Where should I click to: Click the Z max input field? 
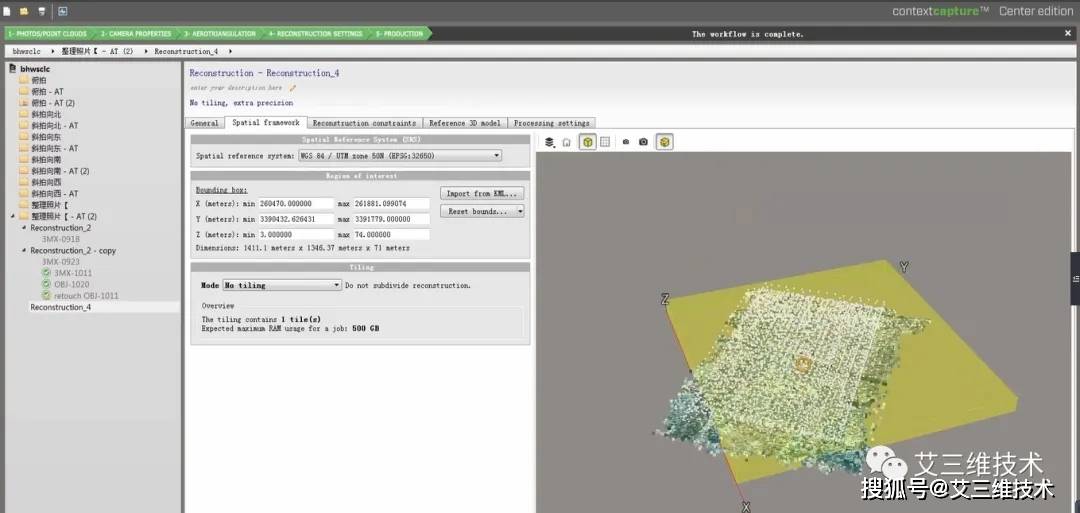point(392,234)
